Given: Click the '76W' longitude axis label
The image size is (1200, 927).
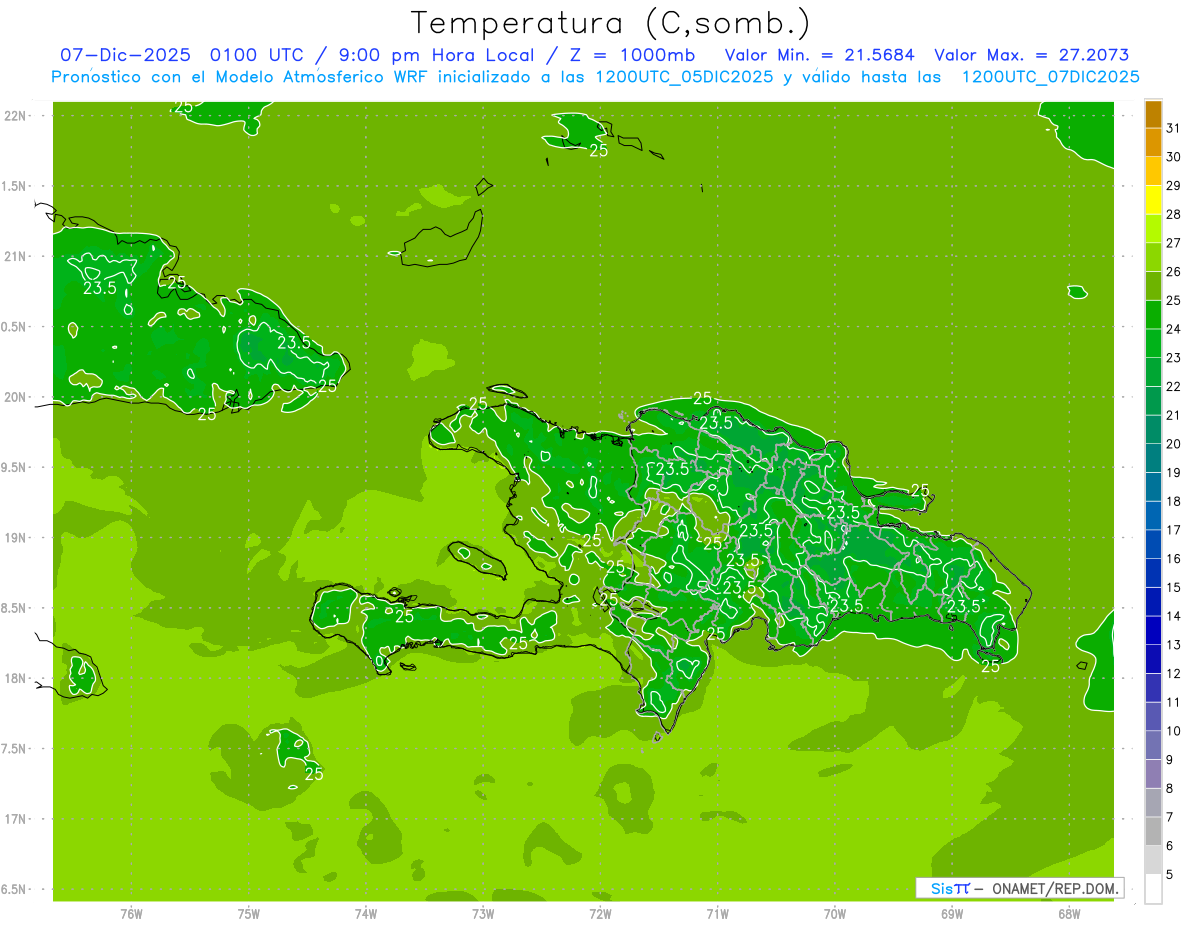Looking at the screenshot, I should (x=131, y=913).
